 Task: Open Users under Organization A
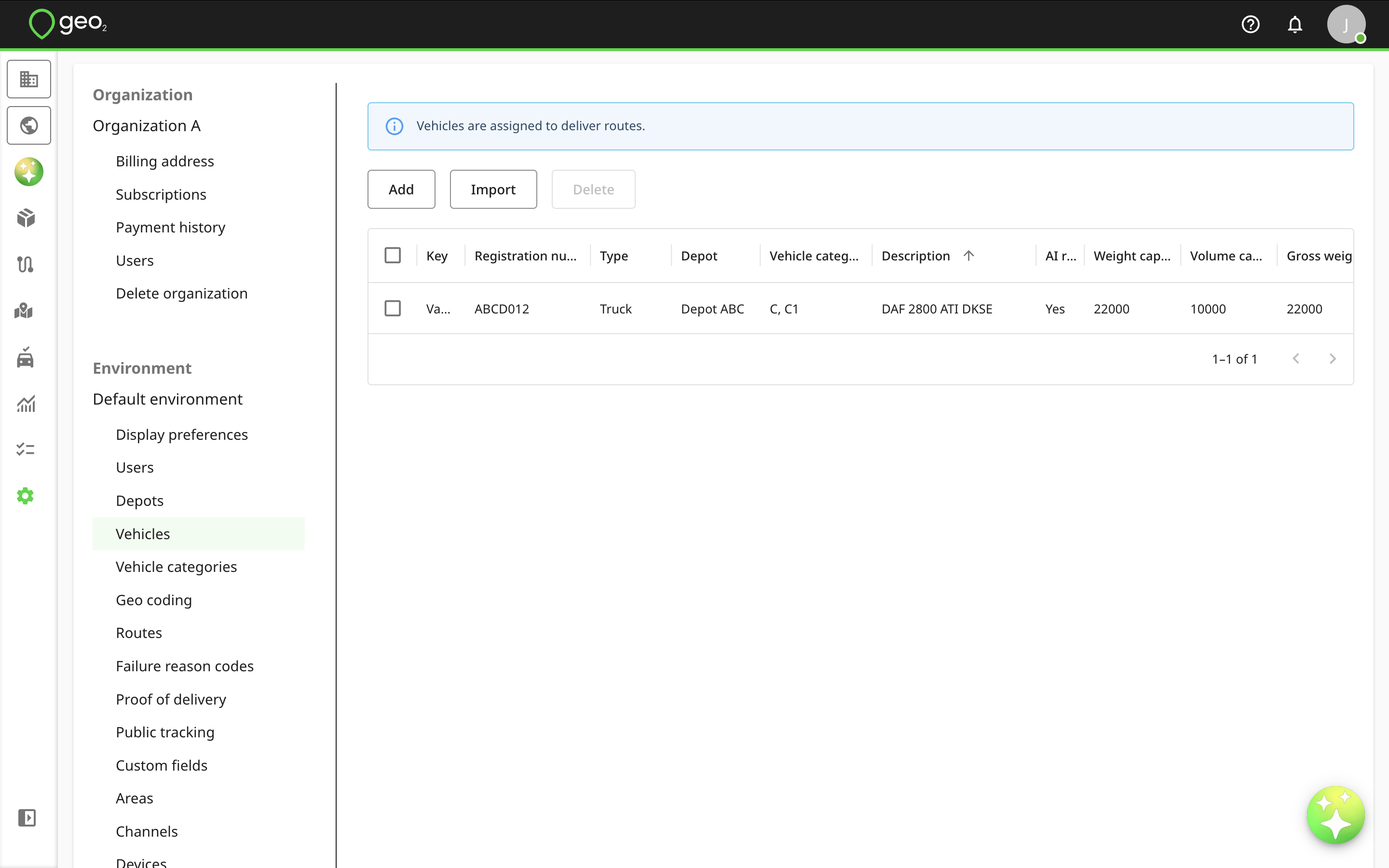(x=134, y=260)
